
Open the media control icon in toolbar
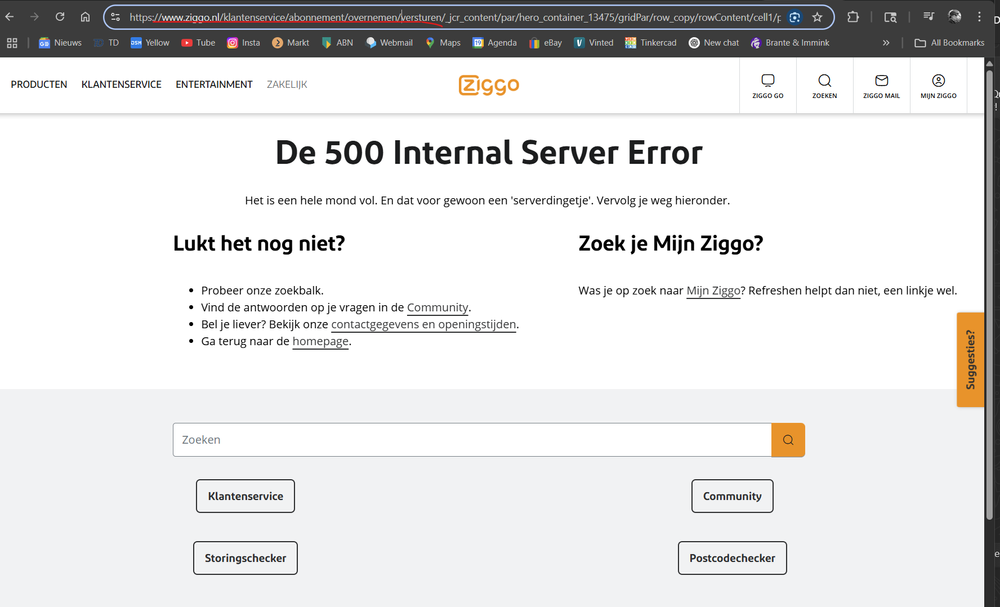coord(929,17)
